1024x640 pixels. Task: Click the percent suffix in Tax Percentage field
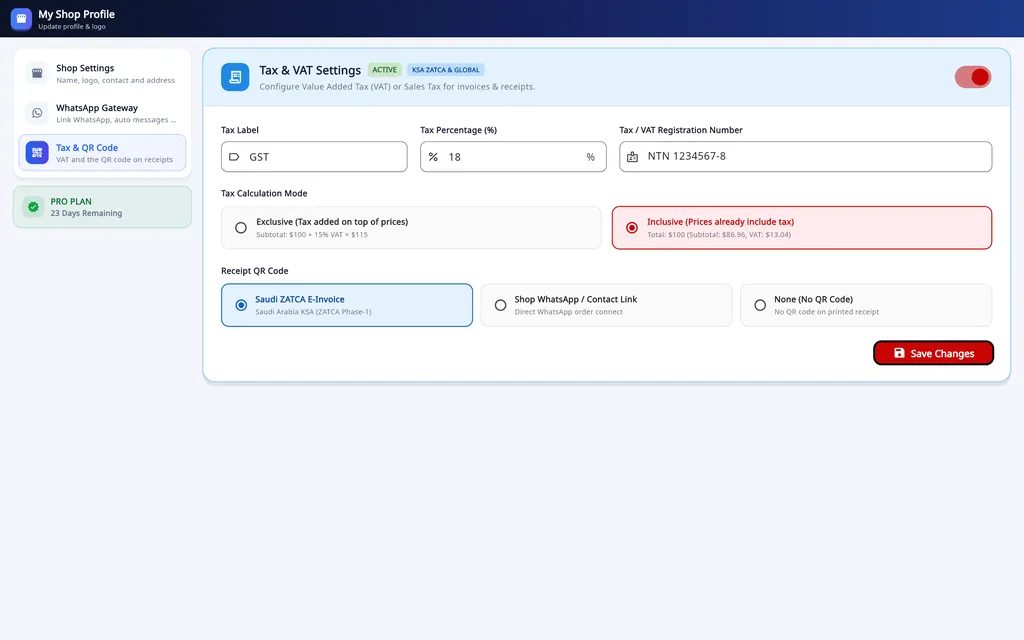(x=590, y=157)
